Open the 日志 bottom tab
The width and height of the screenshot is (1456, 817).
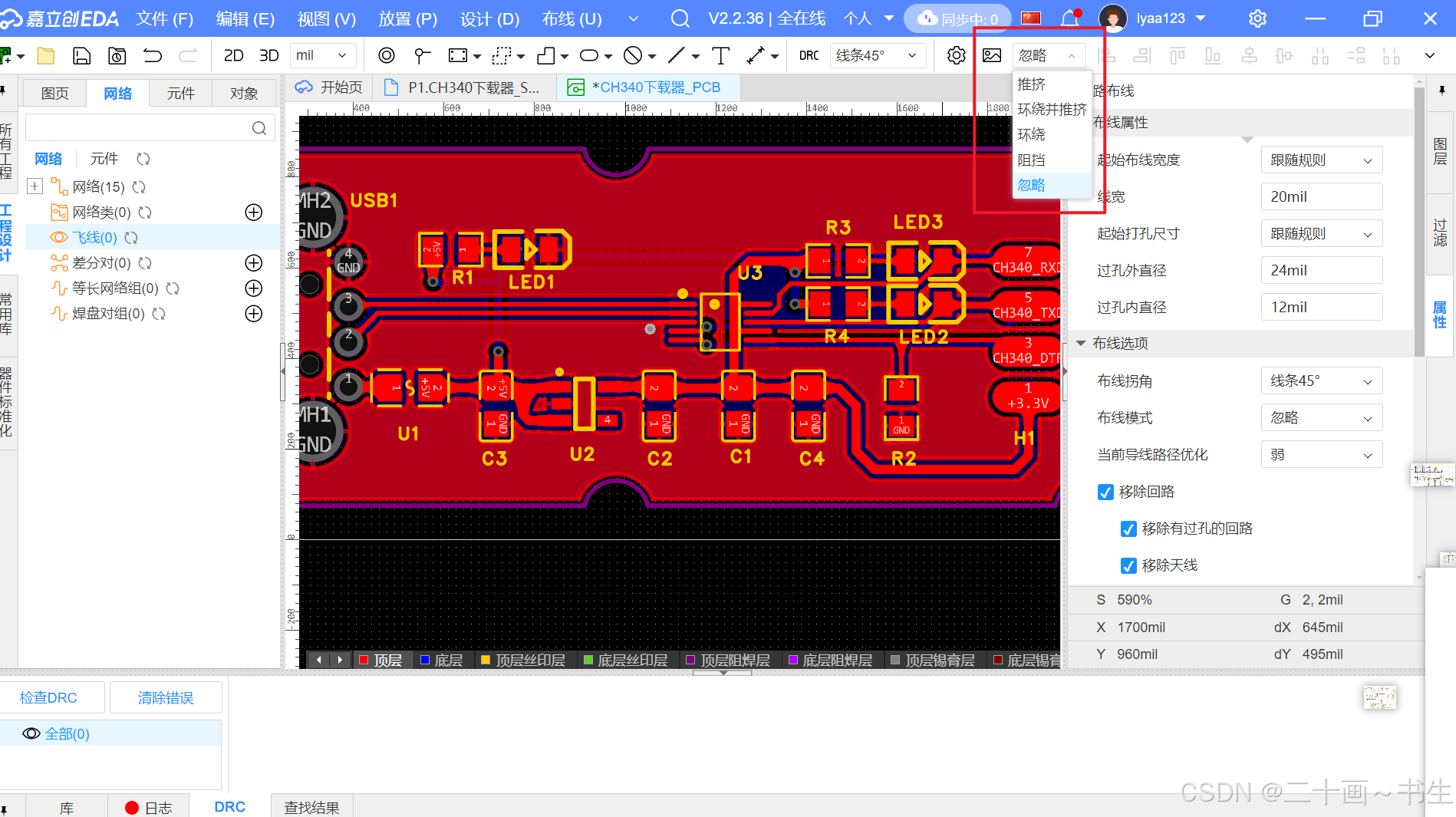[149, 807]
